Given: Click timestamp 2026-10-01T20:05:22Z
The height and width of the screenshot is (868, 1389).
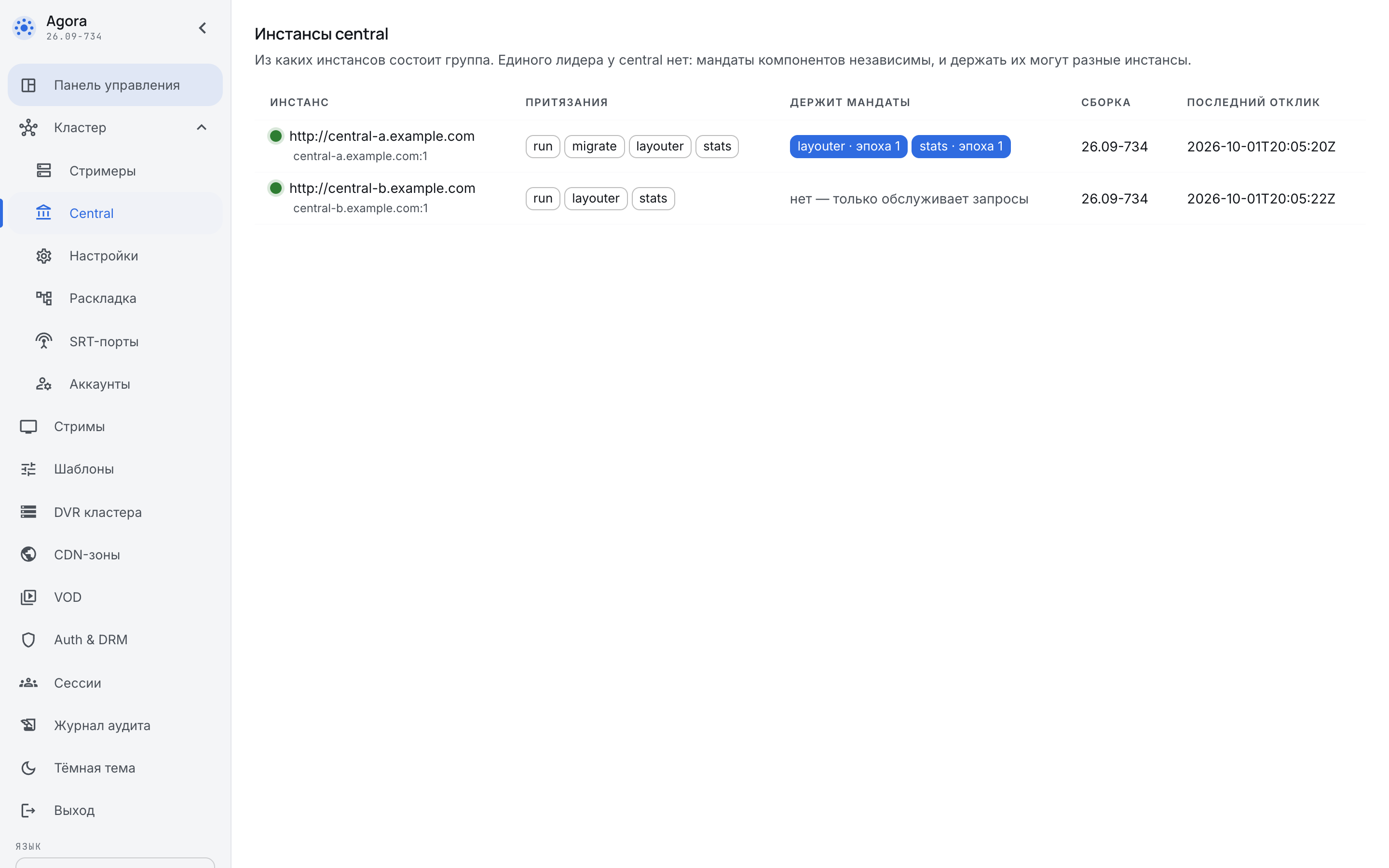Looking at the screenshot, I should 1261,199.
